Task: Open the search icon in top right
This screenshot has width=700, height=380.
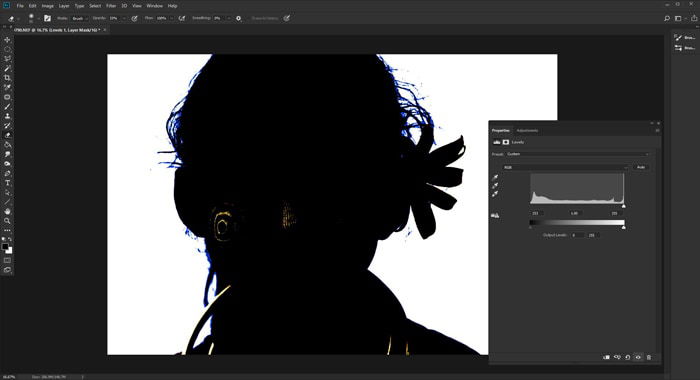Action: 667,18
